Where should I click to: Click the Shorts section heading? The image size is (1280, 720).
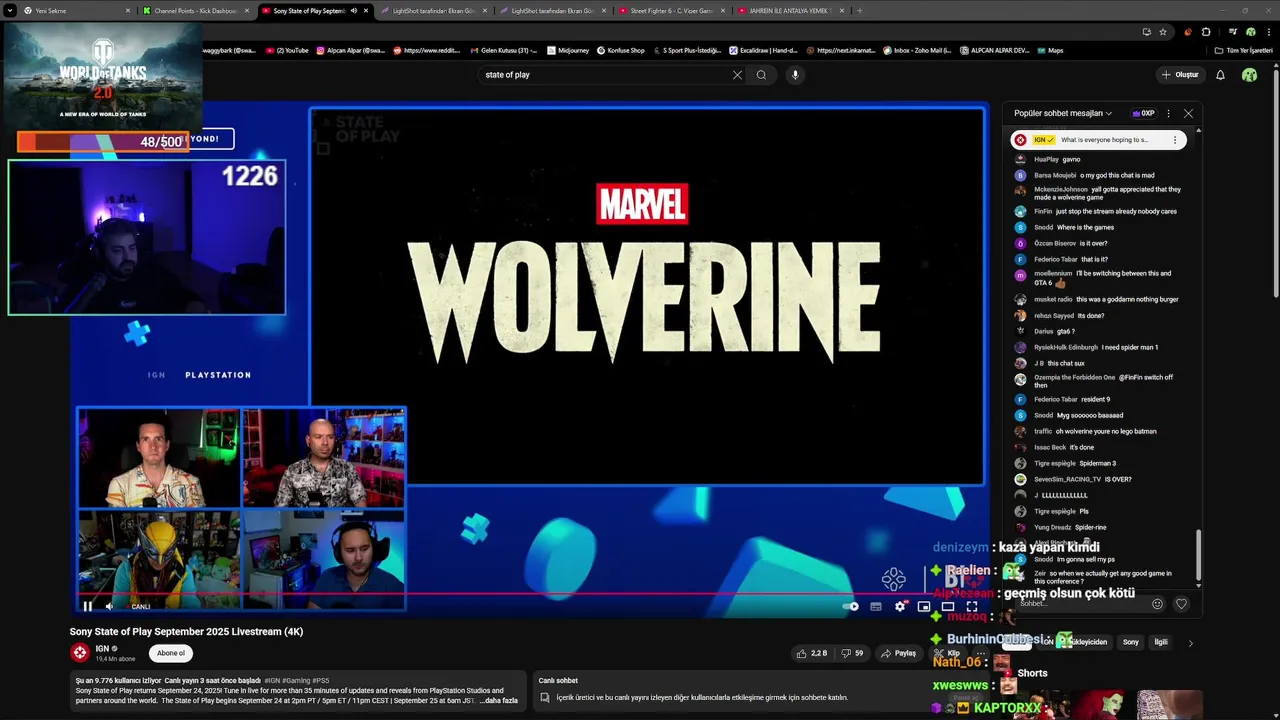pos(1032,673)
